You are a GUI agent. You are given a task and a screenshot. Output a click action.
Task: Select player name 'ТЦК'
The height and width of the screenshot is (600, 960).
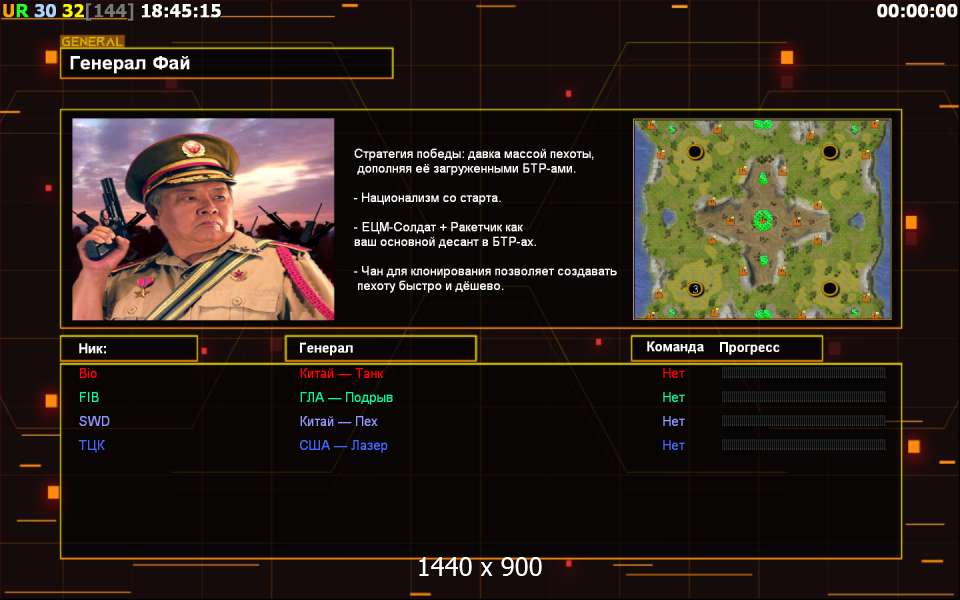[92, 445]
